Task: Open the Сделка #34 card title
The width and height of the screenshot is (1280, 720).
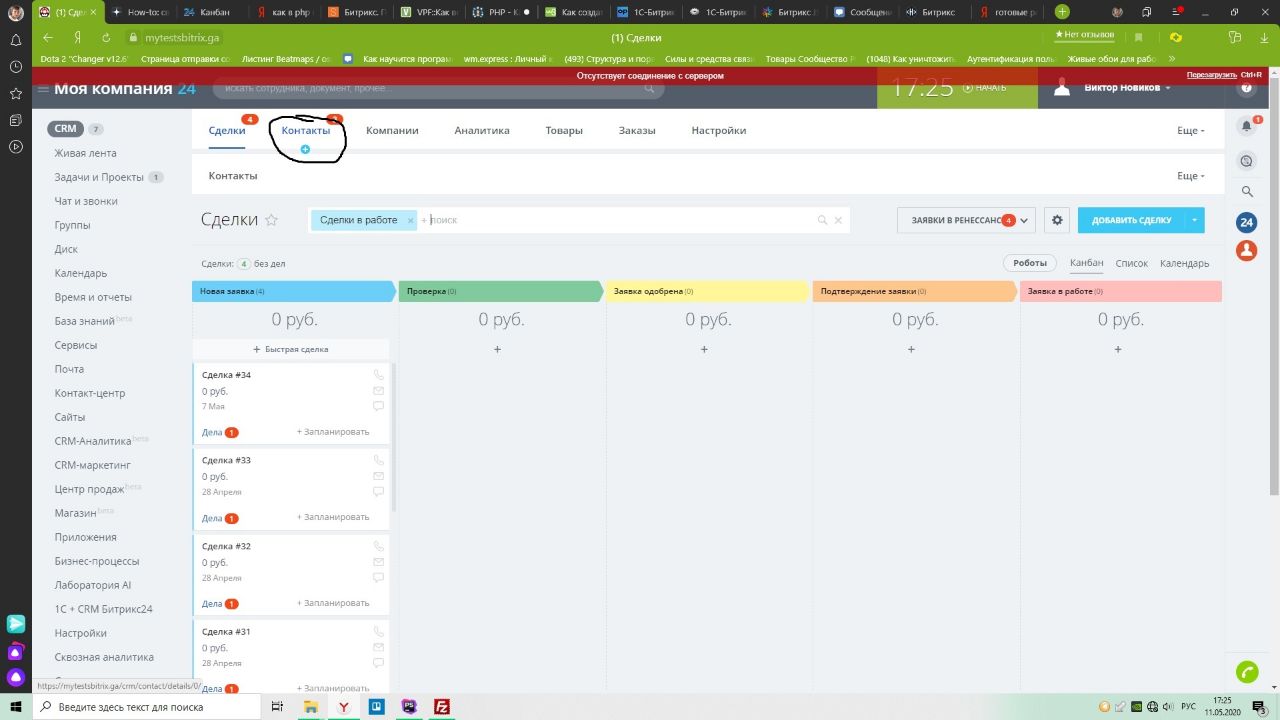Action: tap(226, 375)
